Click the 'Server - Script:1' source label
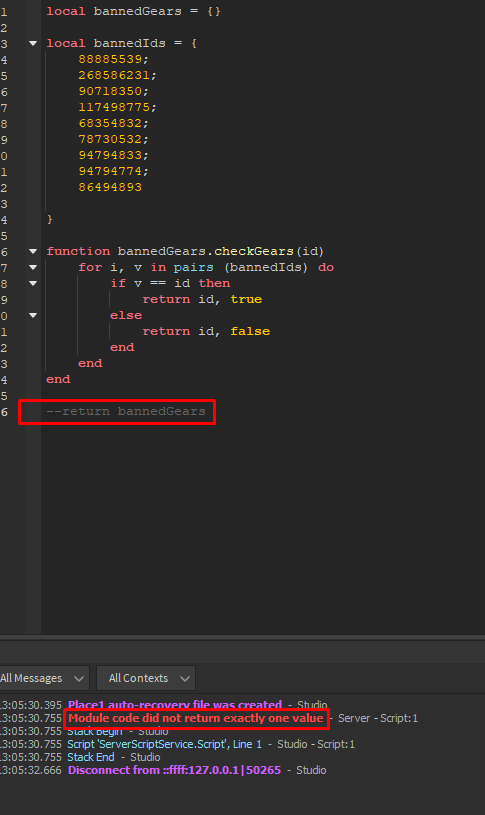Image resolution: width=485 pixels, height=815 pixels. 378,718
